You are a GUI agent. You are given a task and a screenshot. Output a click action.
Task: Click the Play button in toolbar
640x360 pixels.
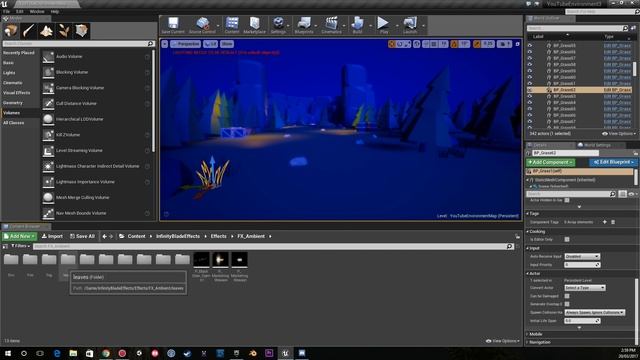tap(383, 25)
